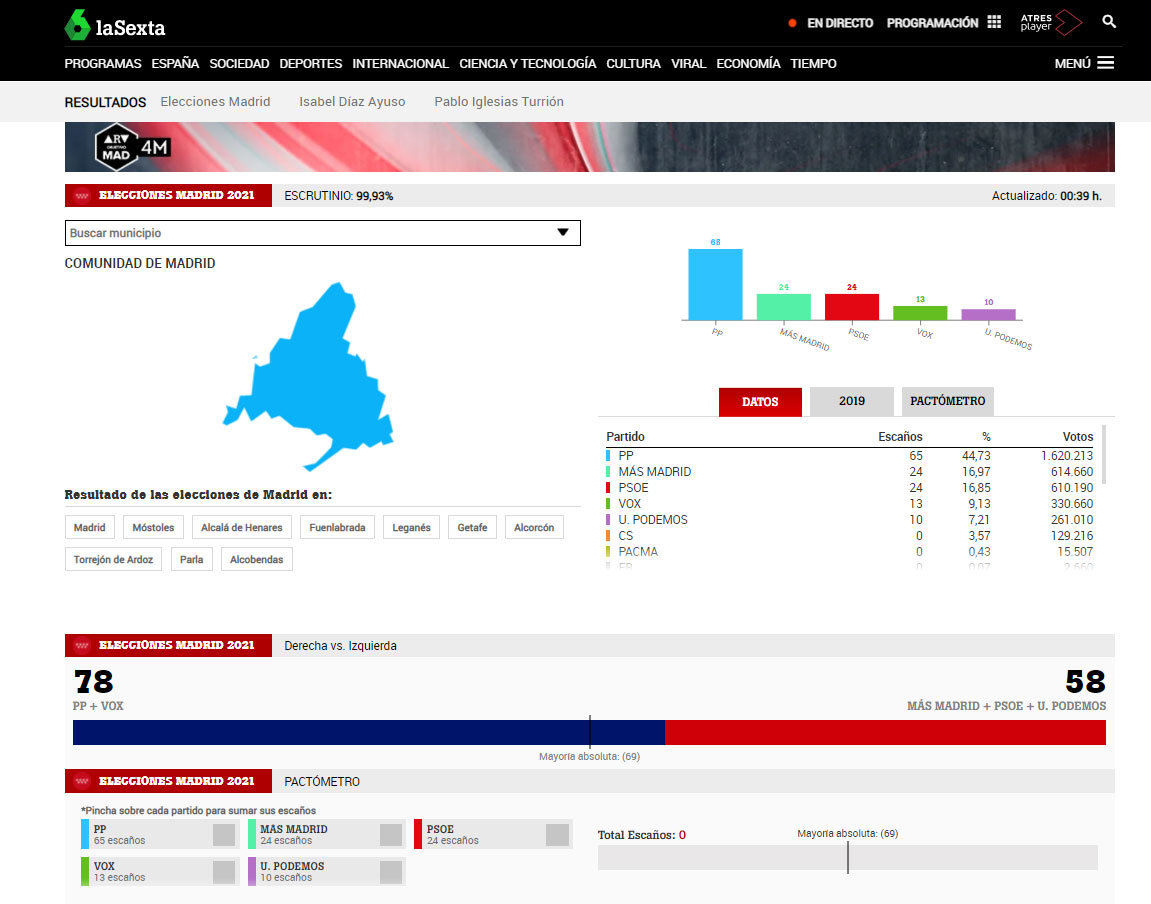
Task: Open the hamburger menu icon
Action: coord(1105,63)
